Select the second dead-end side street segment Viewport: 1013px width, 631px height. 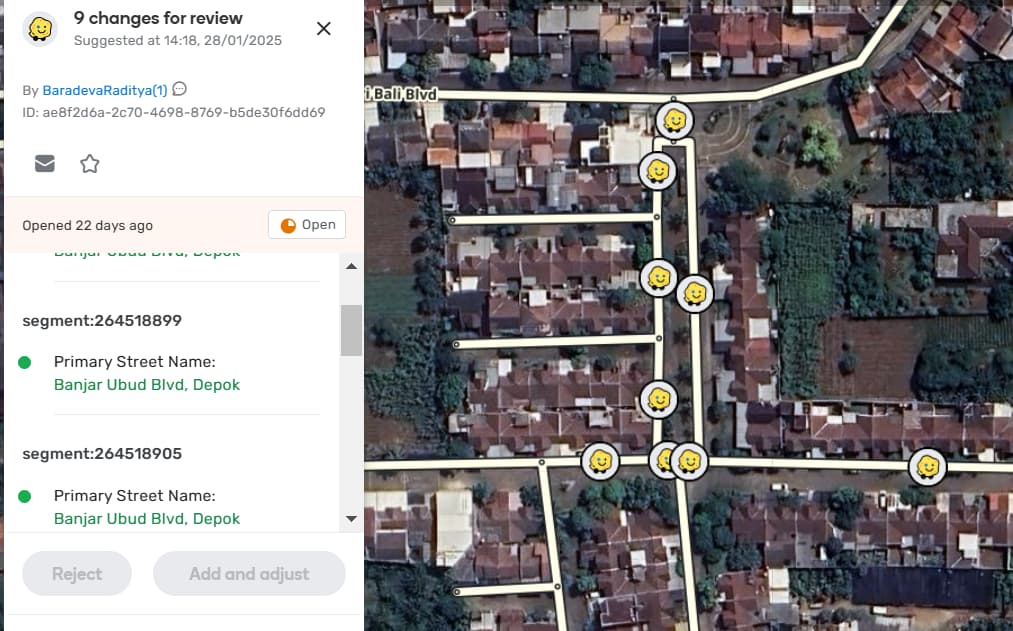(557, 341)
